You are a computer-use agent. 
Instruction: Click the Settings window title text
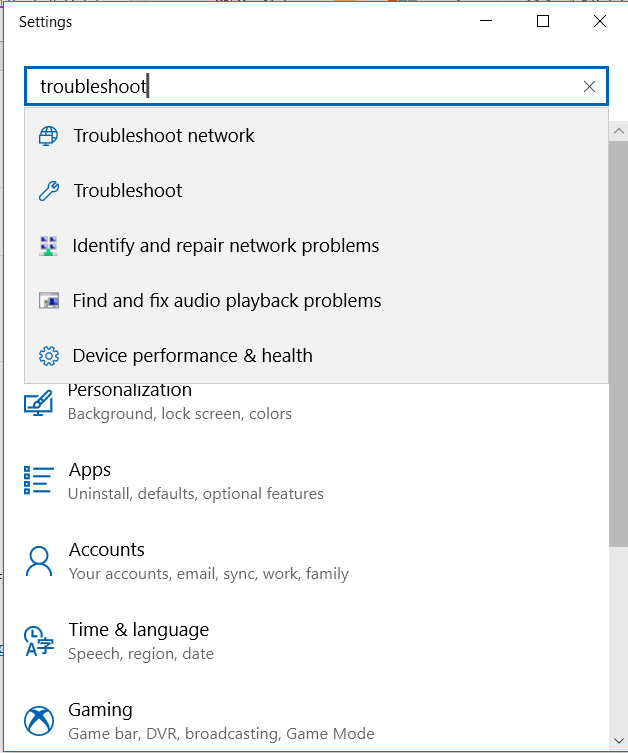click(x=46, y=22)
